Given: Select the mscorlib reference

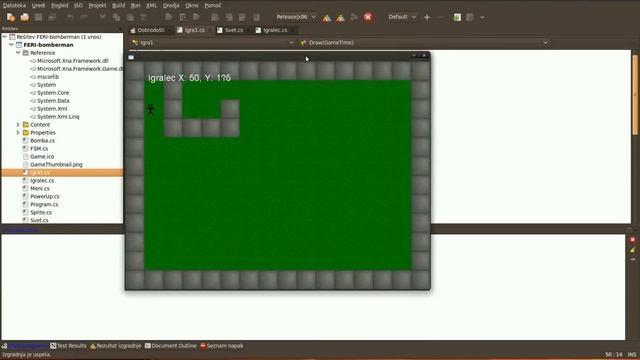Looking at the screenshot, I should tap(48, 77).
